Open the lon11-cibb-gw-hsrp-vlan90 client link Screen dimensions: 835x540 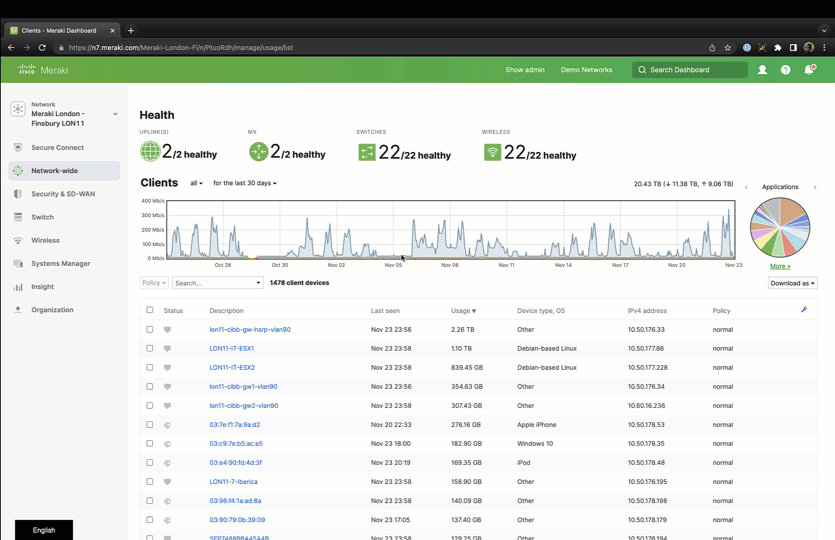(x=250, y=330)
